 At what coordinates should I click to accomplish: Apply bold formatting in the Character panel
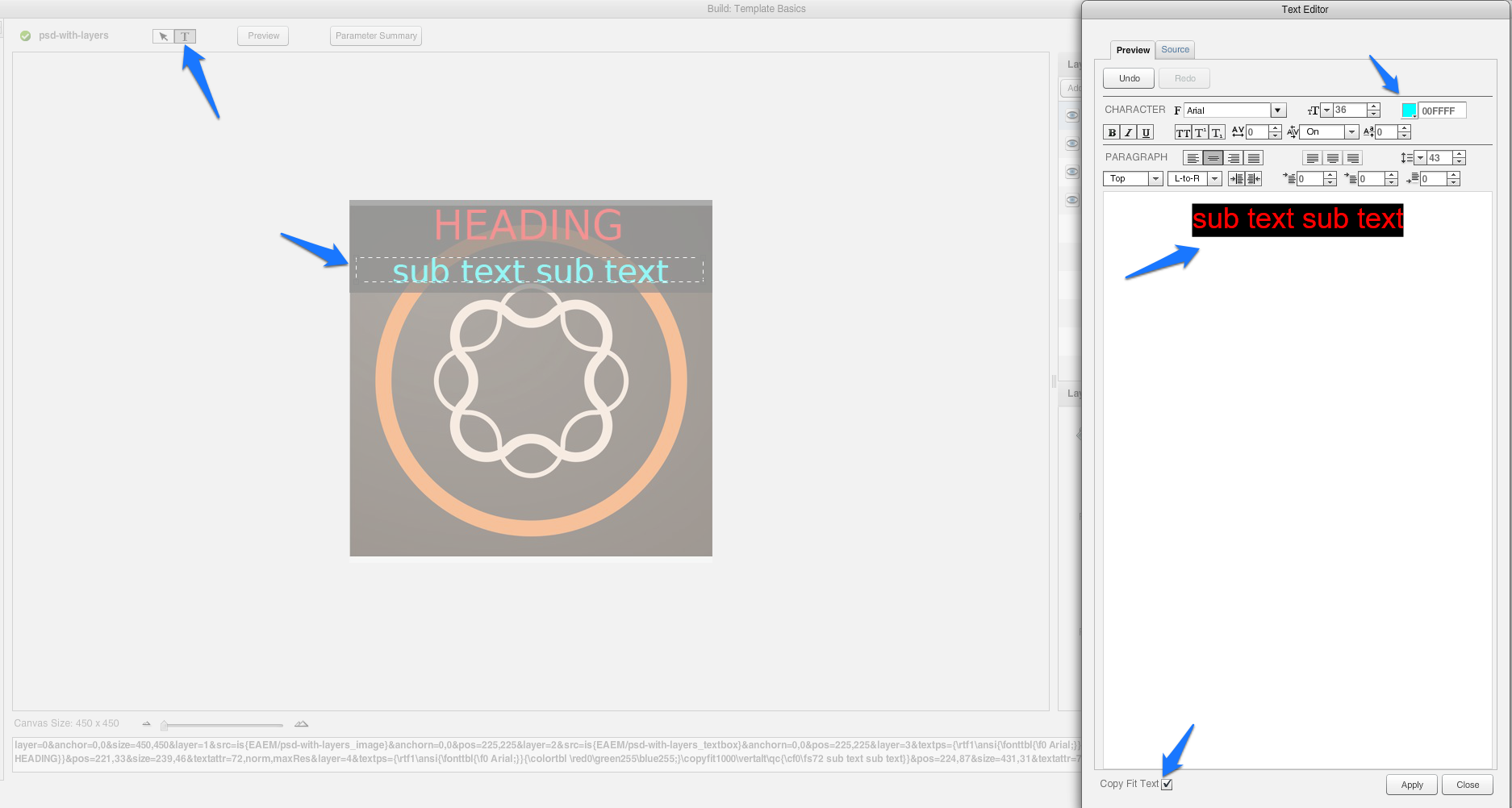coord(1112,133)
